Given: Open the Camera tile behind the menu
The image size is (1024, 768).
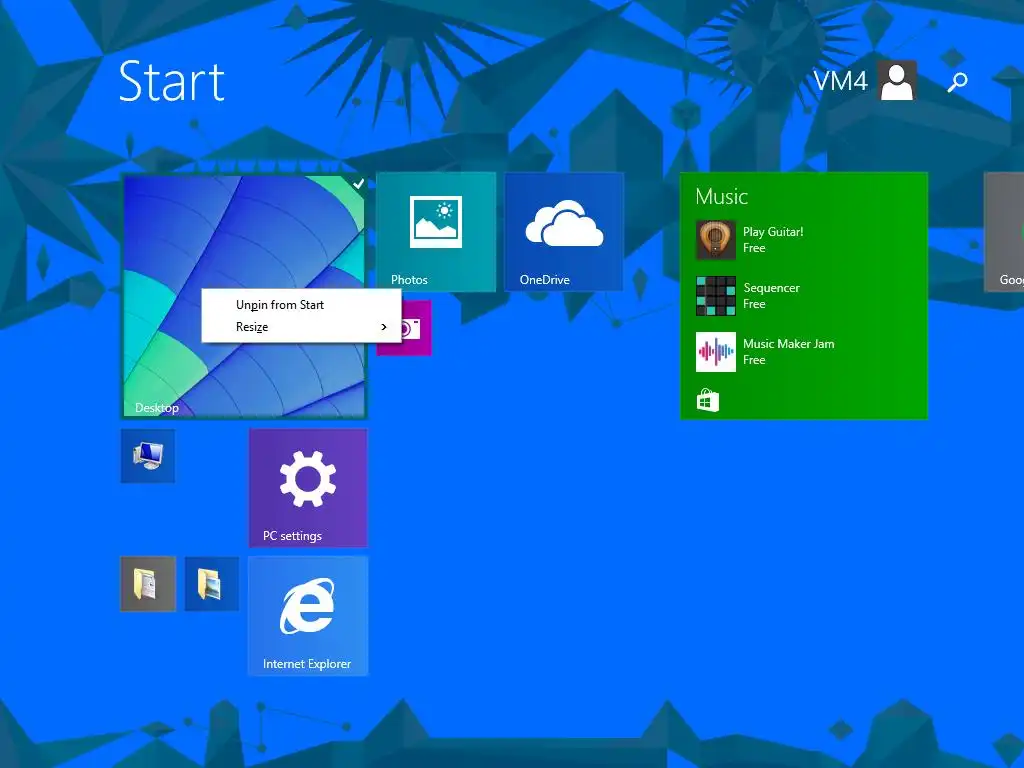Looking at the screenshot, I should 416,328.
